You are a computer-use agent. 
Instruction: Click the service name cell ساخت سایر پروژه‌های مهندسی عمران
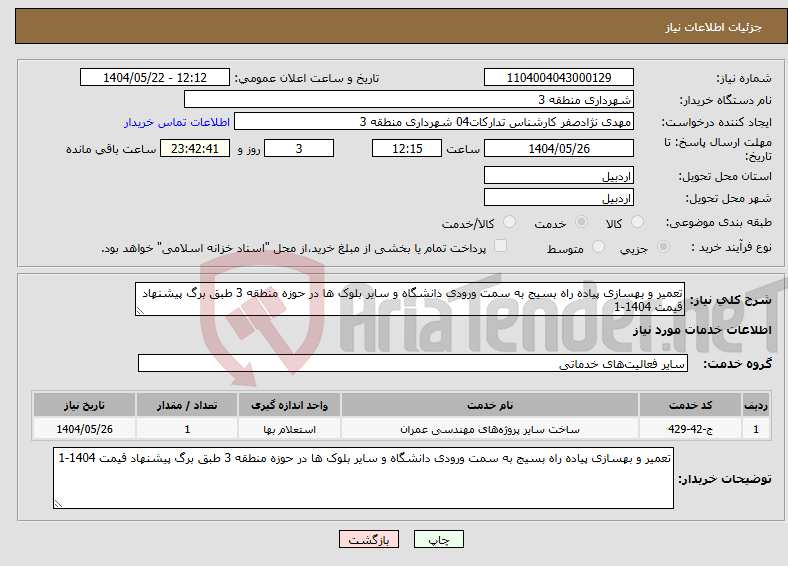490,429
